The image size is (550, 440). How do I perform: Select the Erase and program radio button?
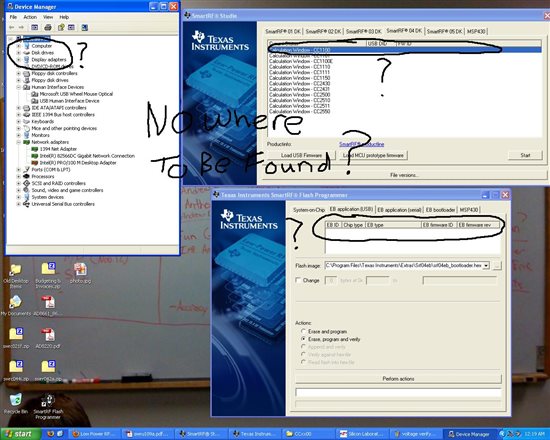click(303, 332)
